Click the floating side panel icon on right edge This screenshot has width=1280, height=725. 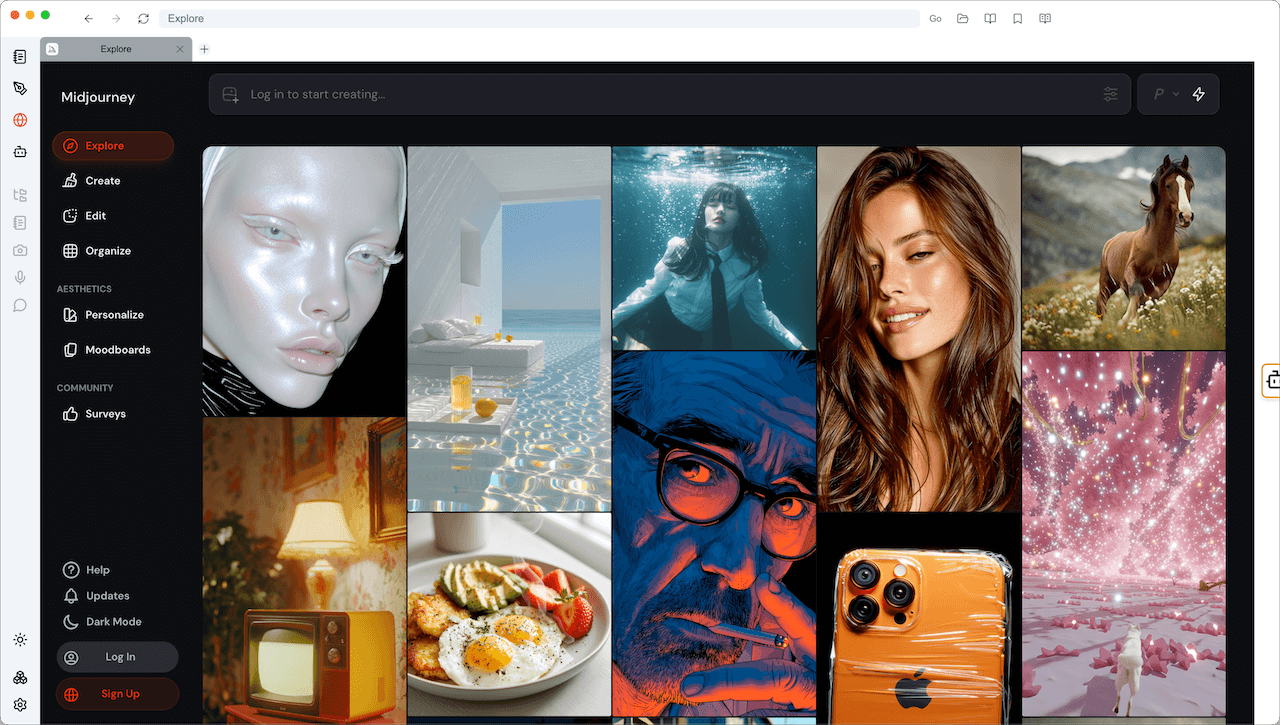pos(1272,379)
